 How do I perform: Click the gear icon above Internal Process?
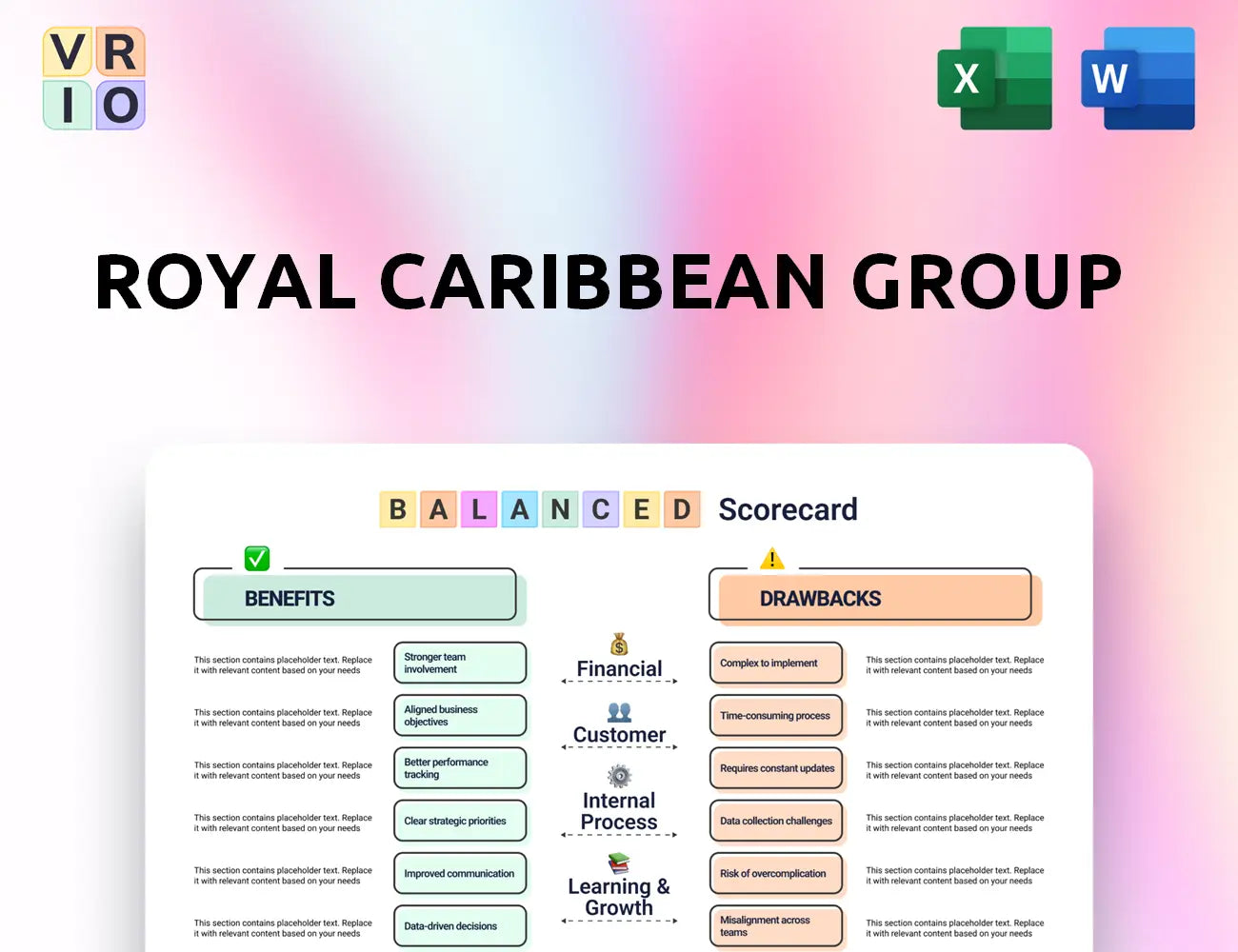point(619,776)
